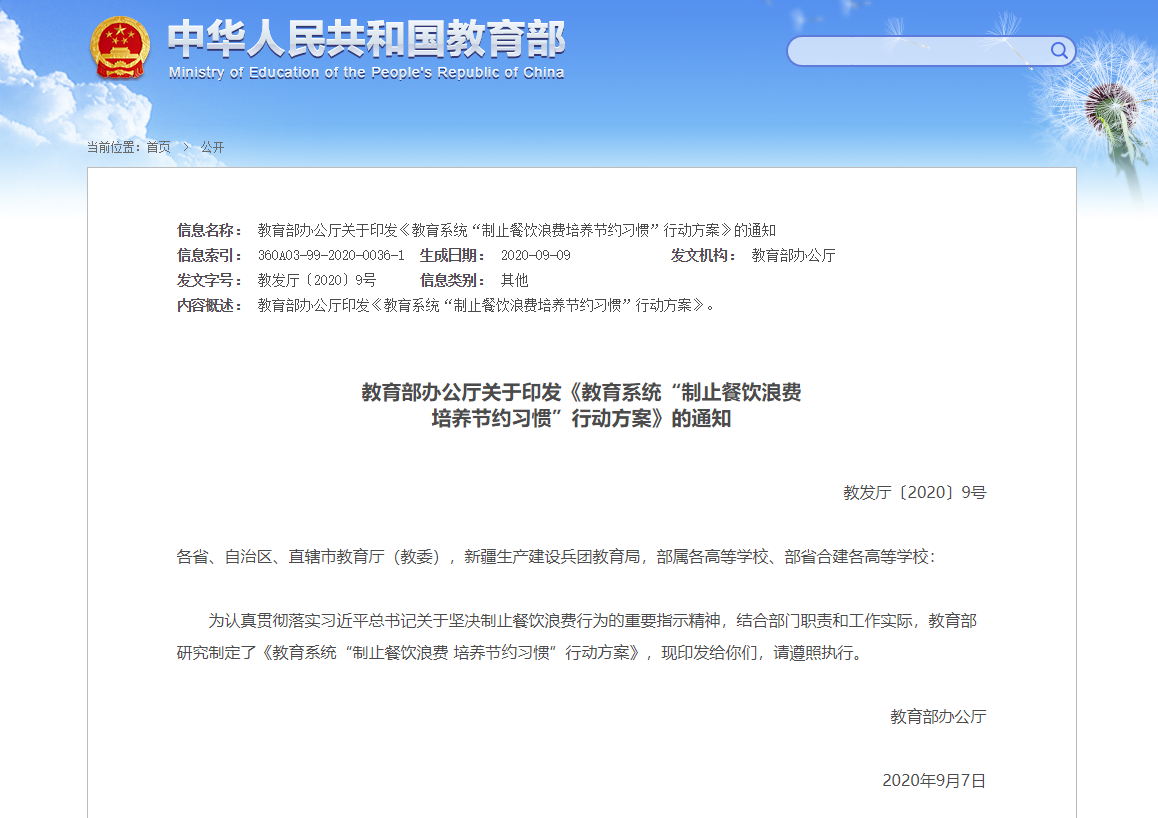Click the 生成日期 value 2020-09-09
Viewport: 1158px width, 818px height.
tap(535, 255)
